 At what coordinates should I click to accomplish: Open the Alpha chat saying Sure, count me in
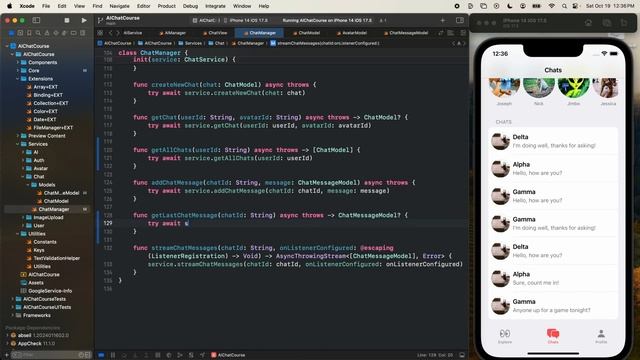coord(553,278)
